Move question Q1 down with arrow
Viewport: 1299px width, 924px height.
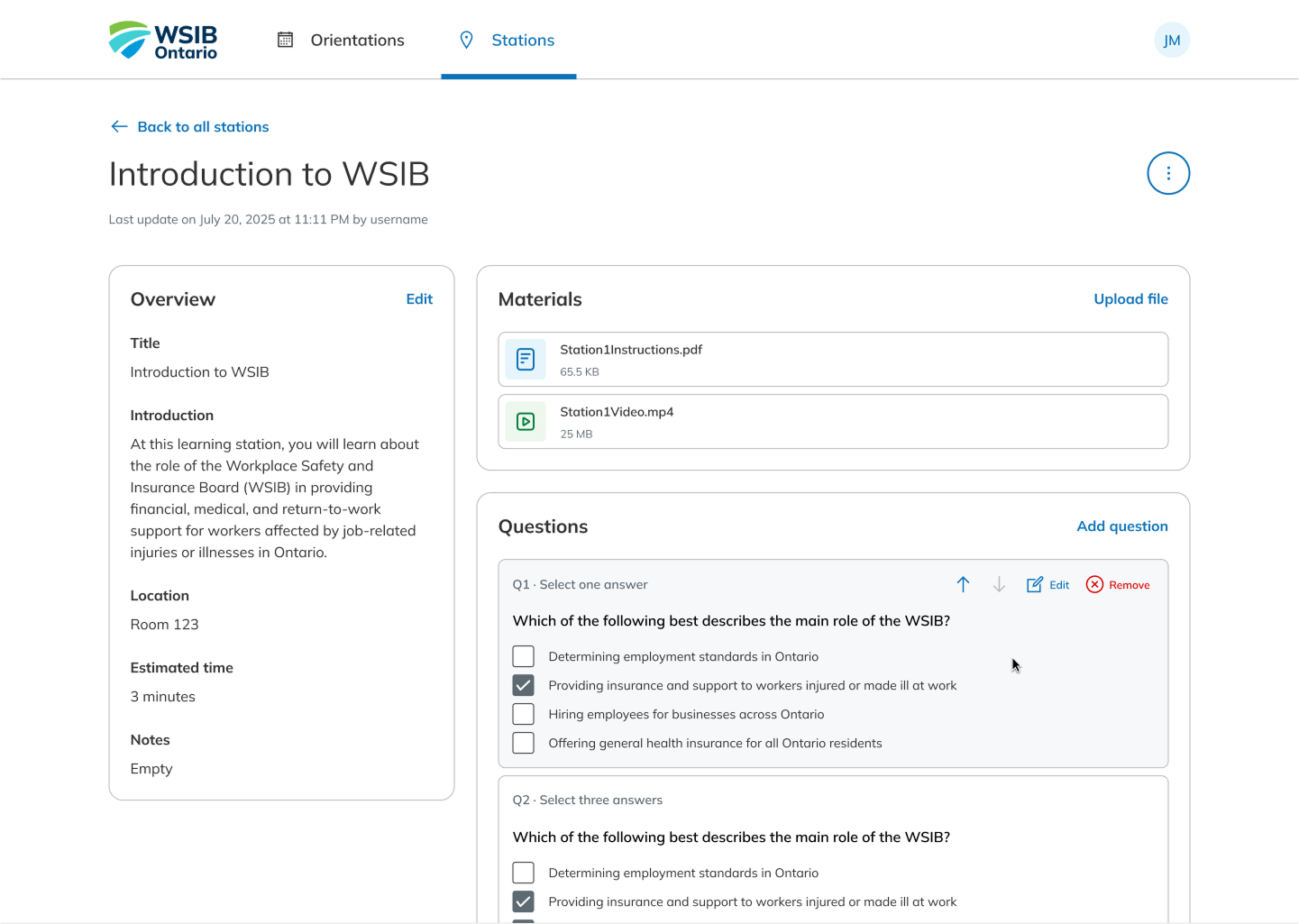pos(998,585)
